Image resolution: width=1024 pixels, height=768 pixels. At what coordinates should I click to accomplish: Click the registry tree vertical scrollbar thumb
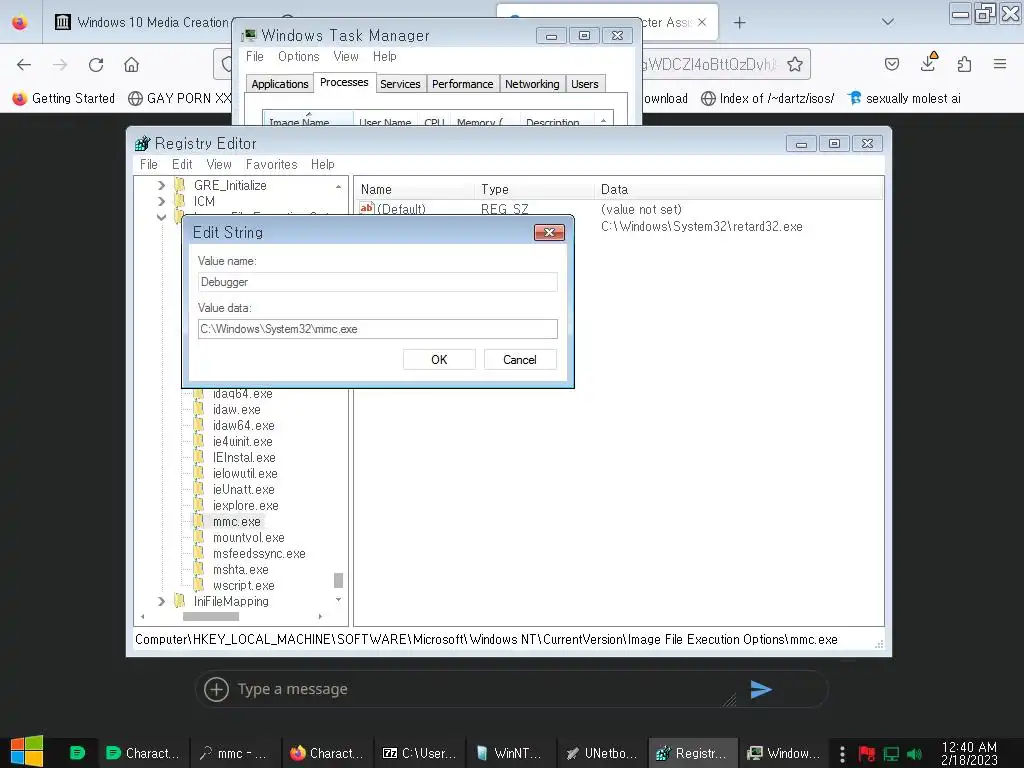tap(338, 581)
